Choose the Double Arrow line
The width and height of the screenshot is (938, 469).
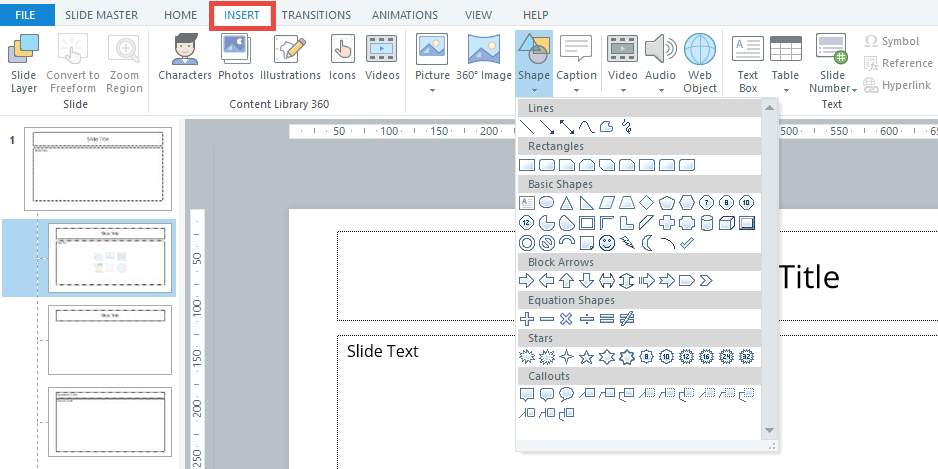click(x=567, y=127)
